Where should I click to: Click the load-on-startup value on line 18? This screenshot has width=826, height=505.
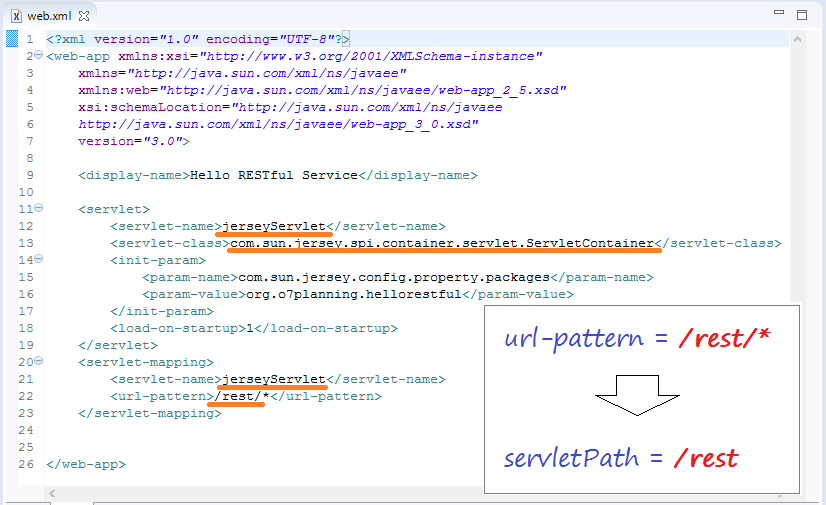click(250, 329)
